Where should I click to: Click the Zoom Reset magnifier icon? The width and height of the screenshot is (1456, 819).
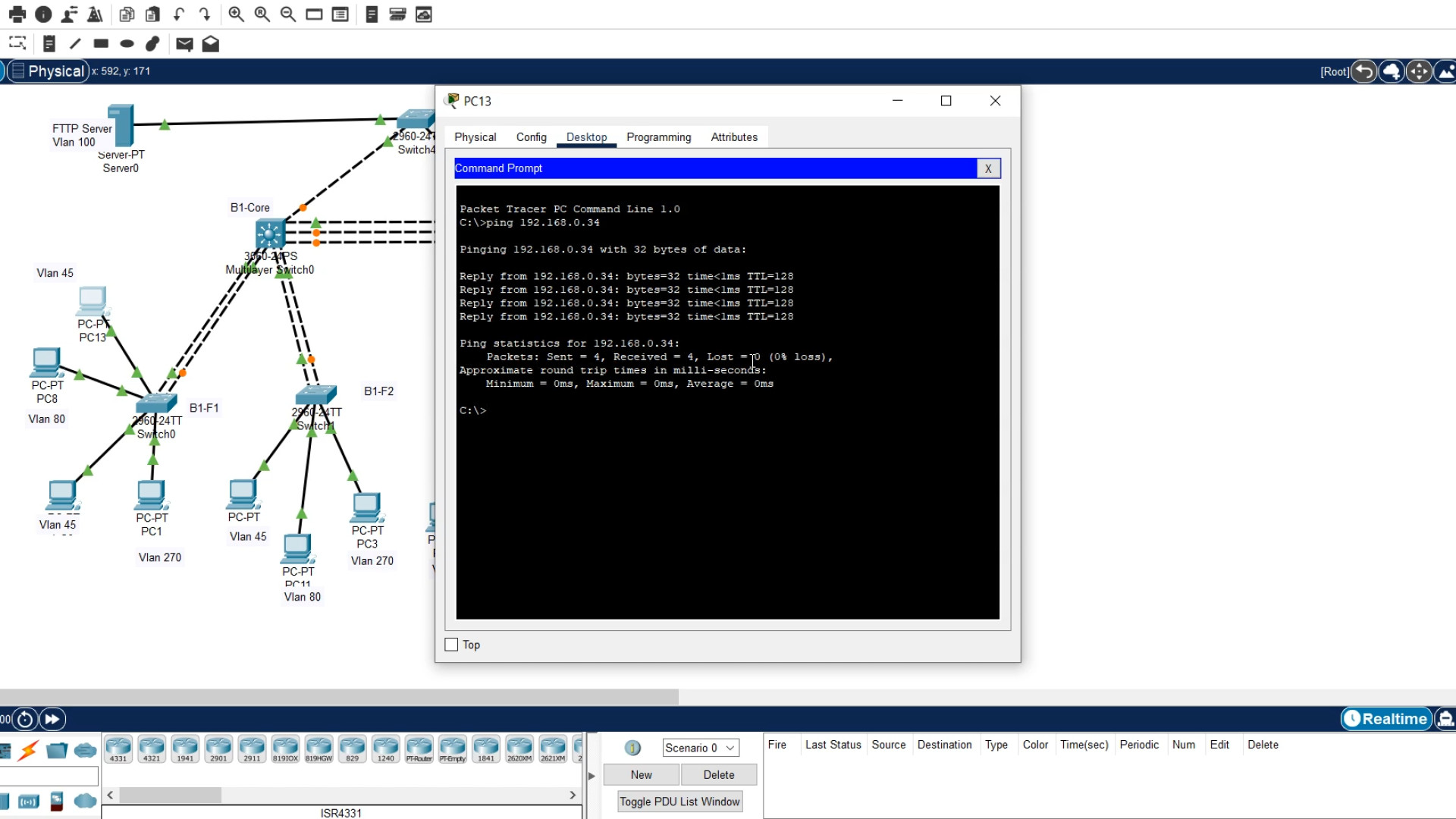pyautogui.click(x=262, y=14)
